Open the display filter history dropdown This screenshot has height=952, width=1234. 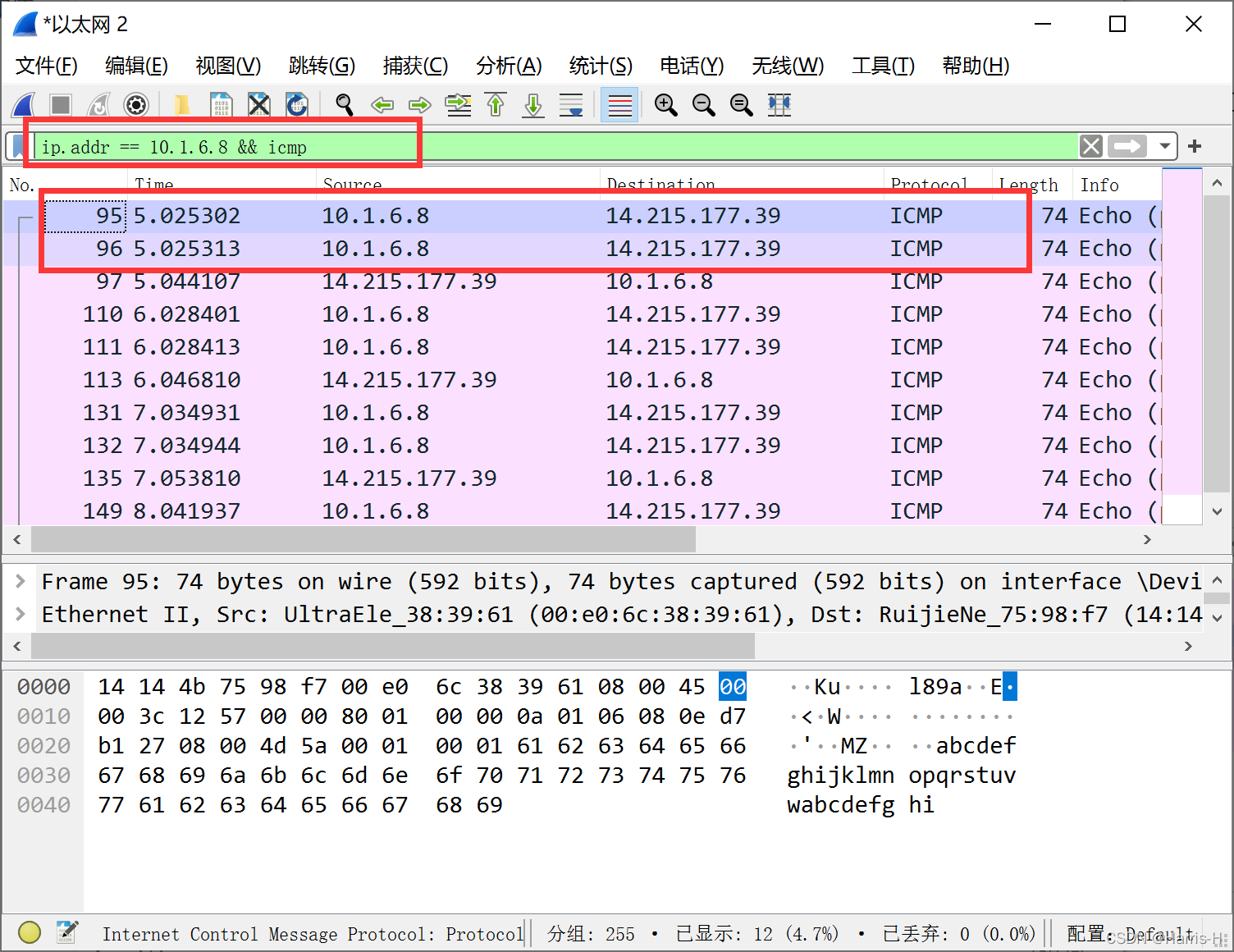pyautogui.click(x=1164, y=146)
